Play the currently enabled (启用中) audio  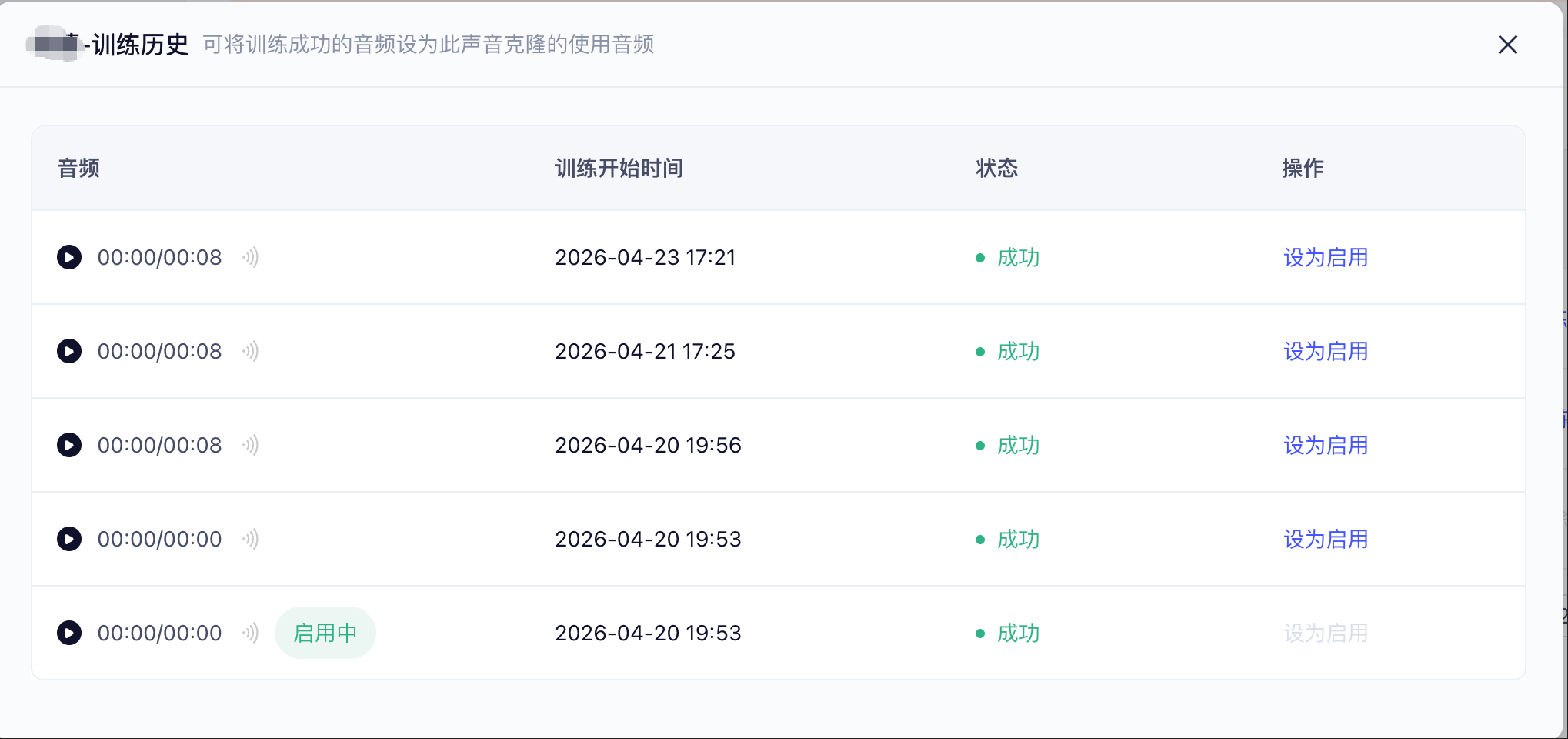pyautogui.click(x=69, y=633)
